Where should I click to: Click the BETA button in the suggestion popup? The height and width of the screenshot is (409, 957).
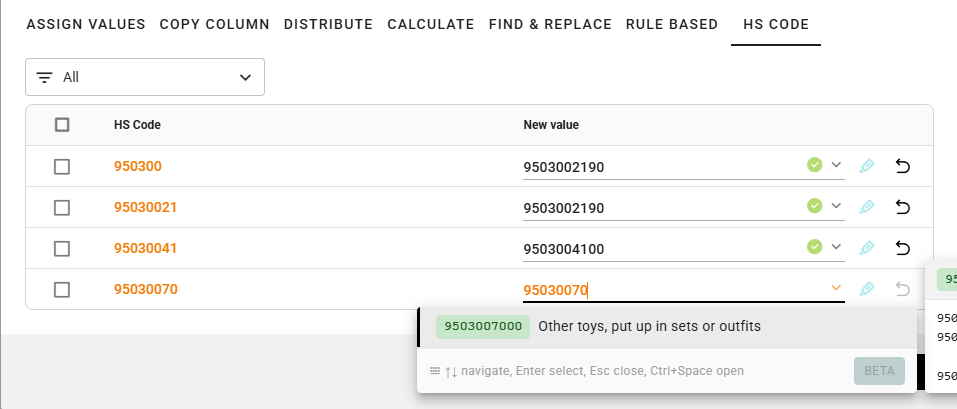click(879, 371)
